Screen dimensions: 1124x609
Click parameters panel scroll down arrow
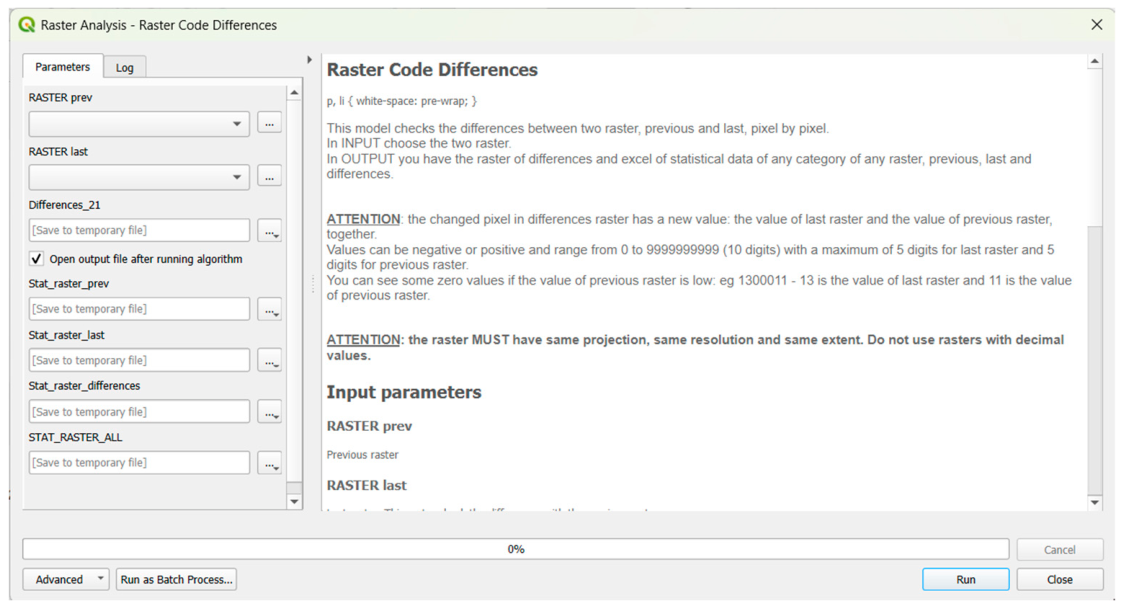click(x=294, y=502)
